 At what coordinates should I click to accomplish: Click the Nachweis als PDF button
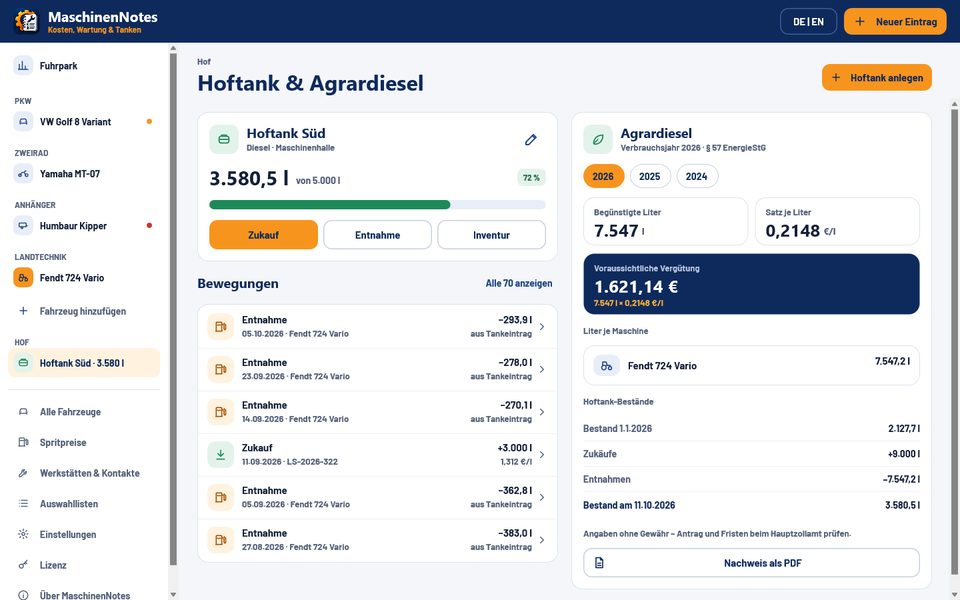(751, 563)
